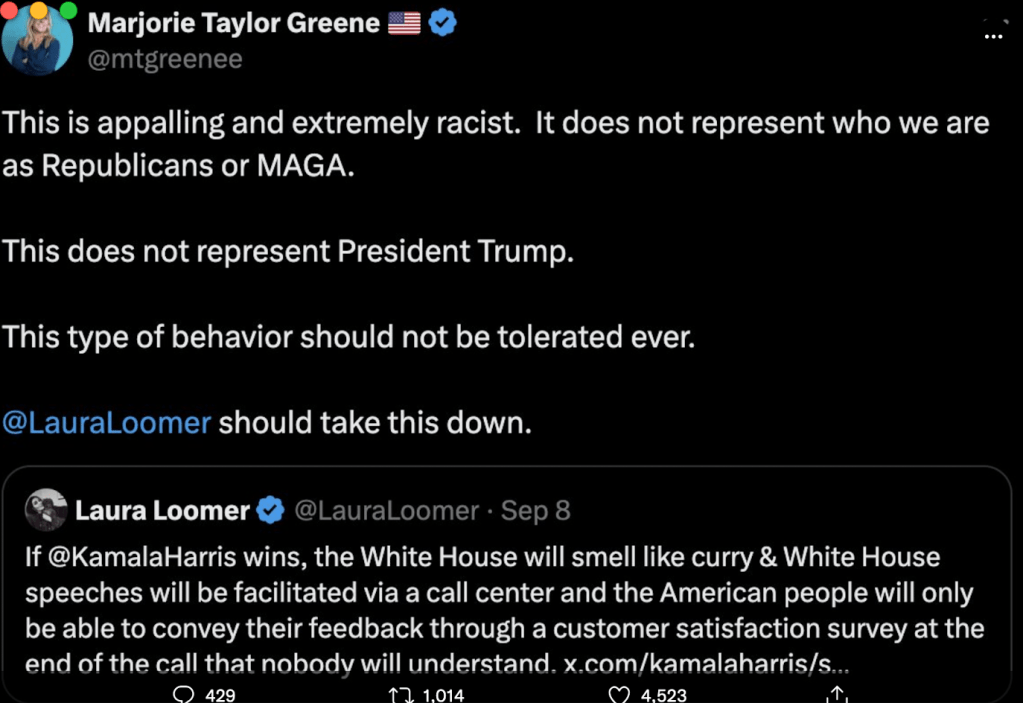The width and height of the screenshot is (1023, 703).
Task: Click the green window maximize button
Action: [x=68, y=10]
